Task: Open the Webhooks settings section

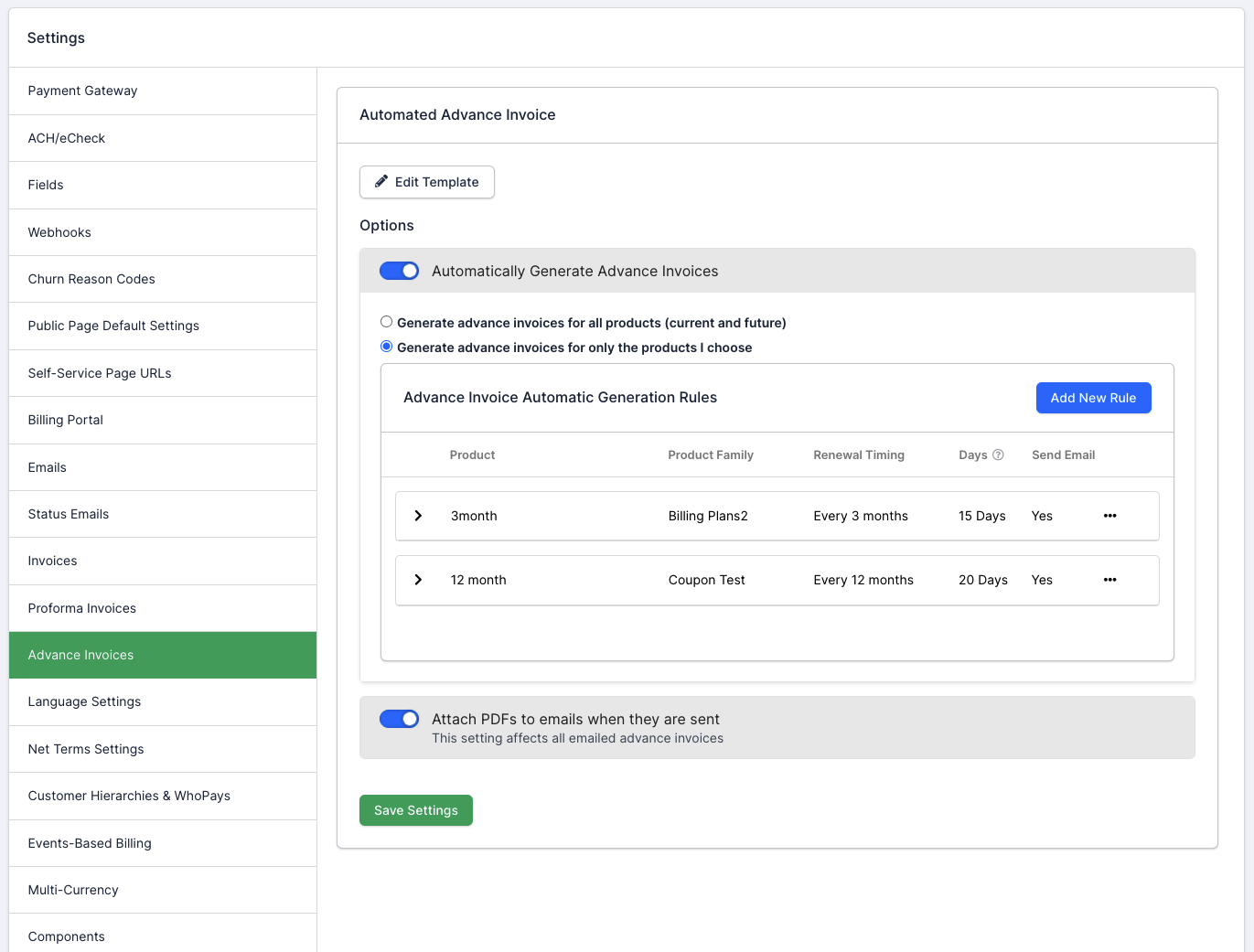Action: tap(59, 232)
